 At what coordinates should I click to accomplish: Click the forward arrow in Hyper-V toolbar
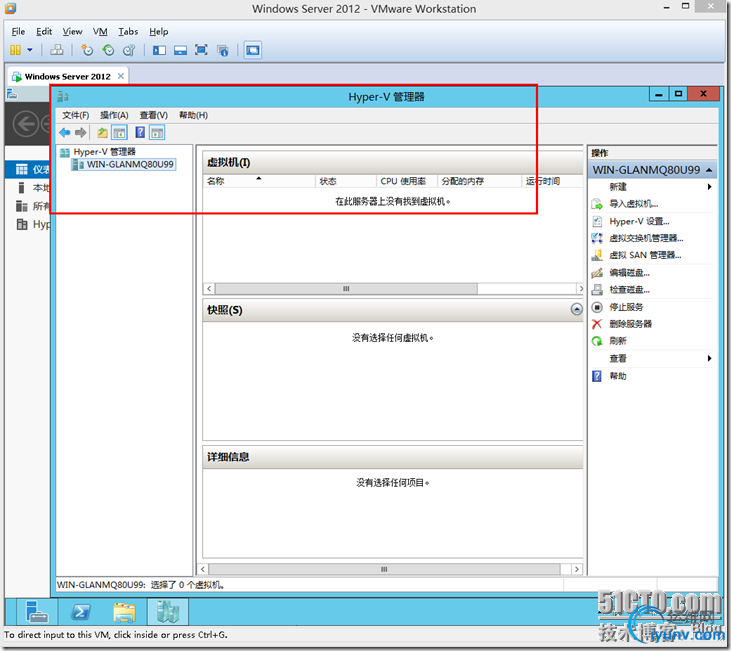[x=81, y=133]
